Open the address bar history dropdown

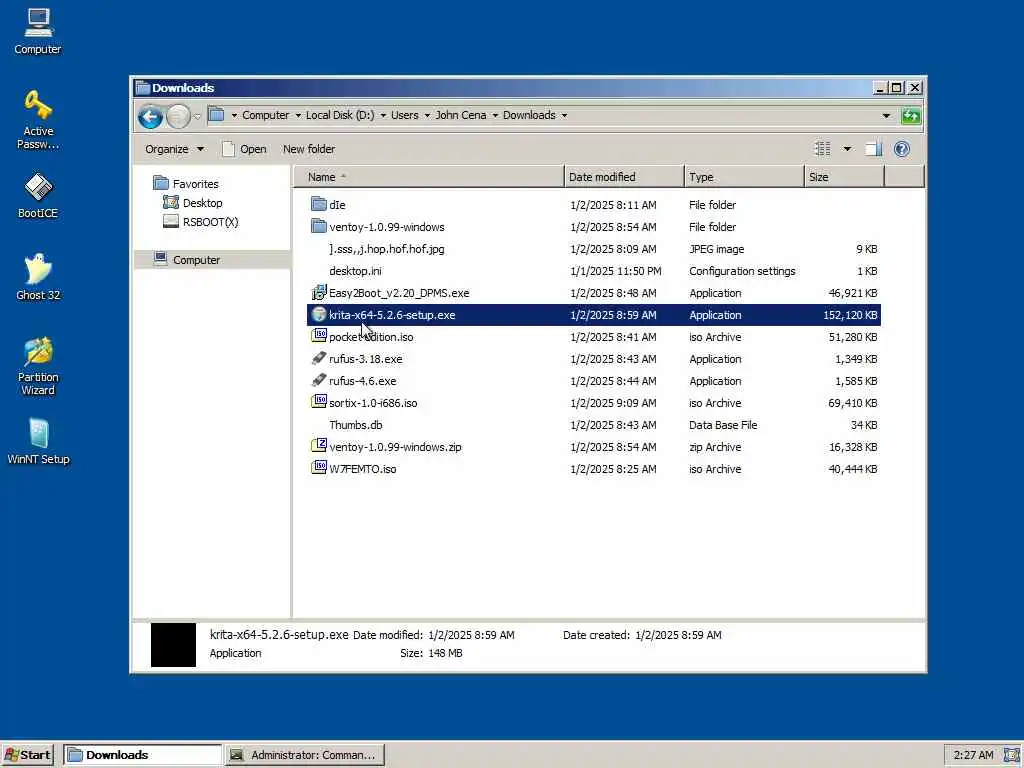886,116
